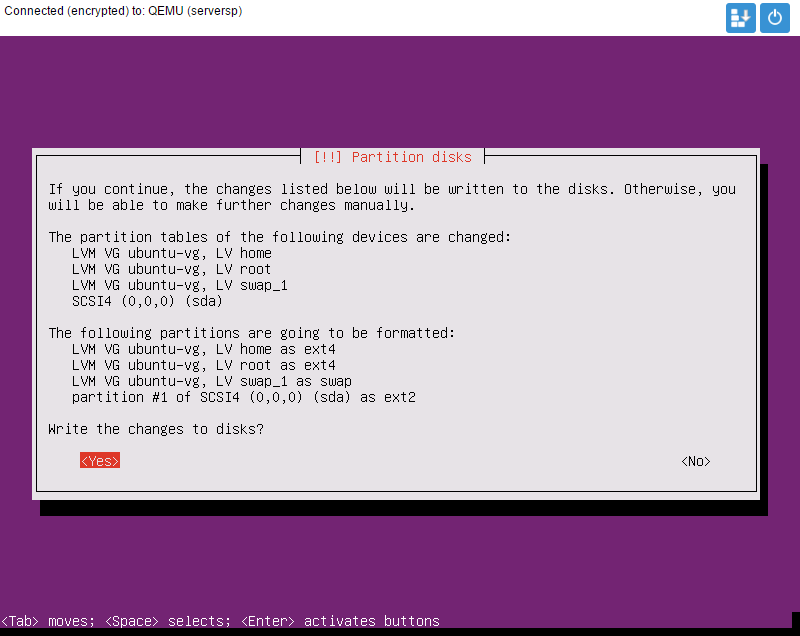Click the keyboard hint bar at the bottom

tap(220, 621)
